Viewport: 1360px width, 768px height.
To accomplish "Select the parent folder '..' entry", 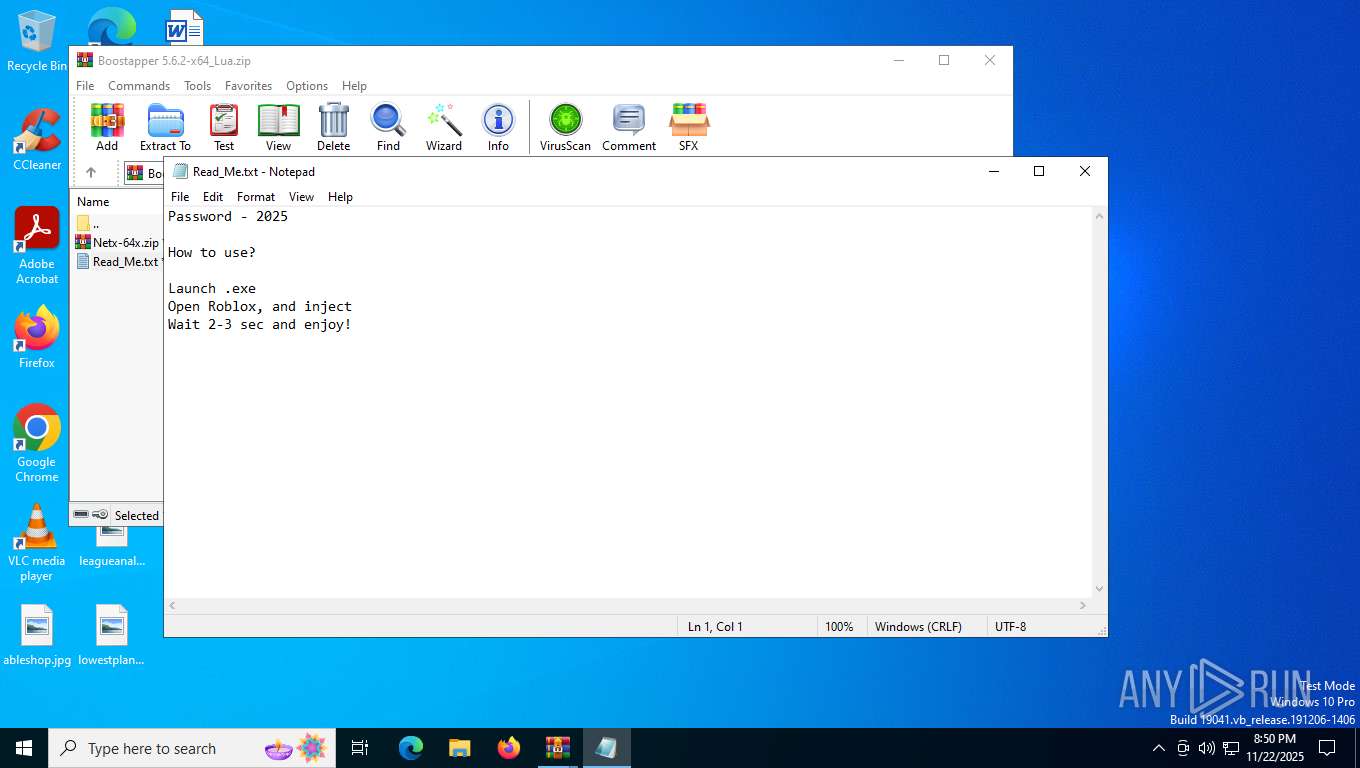I will pyautogui.click(x=88, y=223).
